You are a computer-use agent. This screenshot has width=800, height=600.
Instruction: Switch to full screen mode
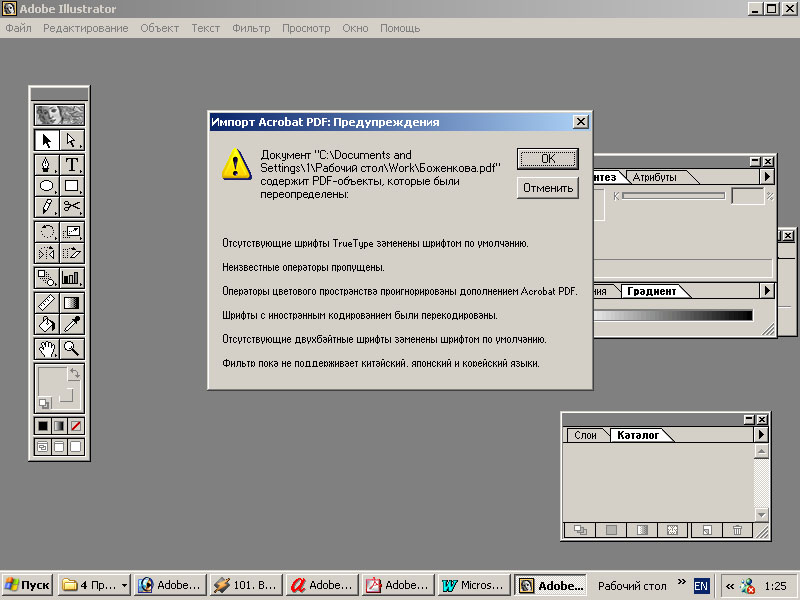76,447
